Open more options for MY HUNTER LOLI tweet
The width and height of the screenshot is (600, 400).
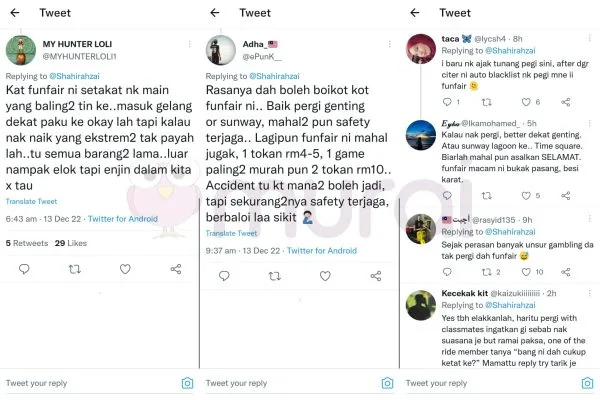coord(190,44)
